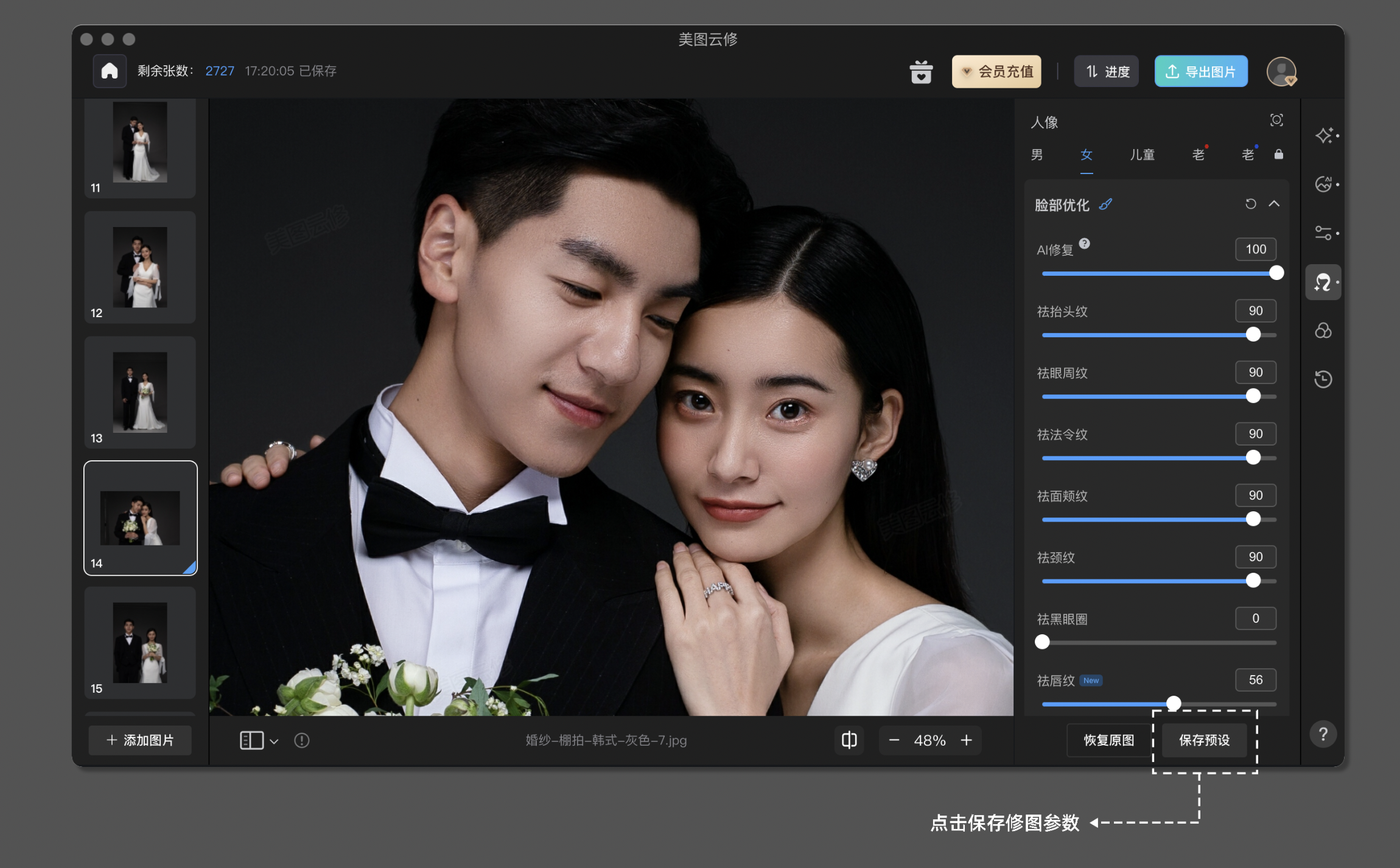
Task: Click the warning info icon below the canvas
Action: [302, 740]
